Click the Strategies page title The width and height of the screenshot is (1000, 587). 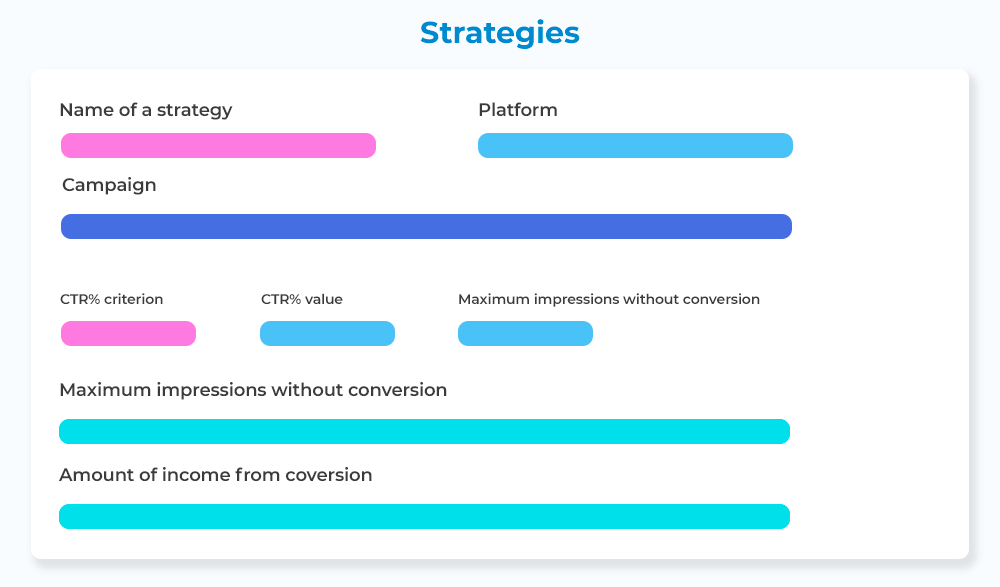coord(499,33)
